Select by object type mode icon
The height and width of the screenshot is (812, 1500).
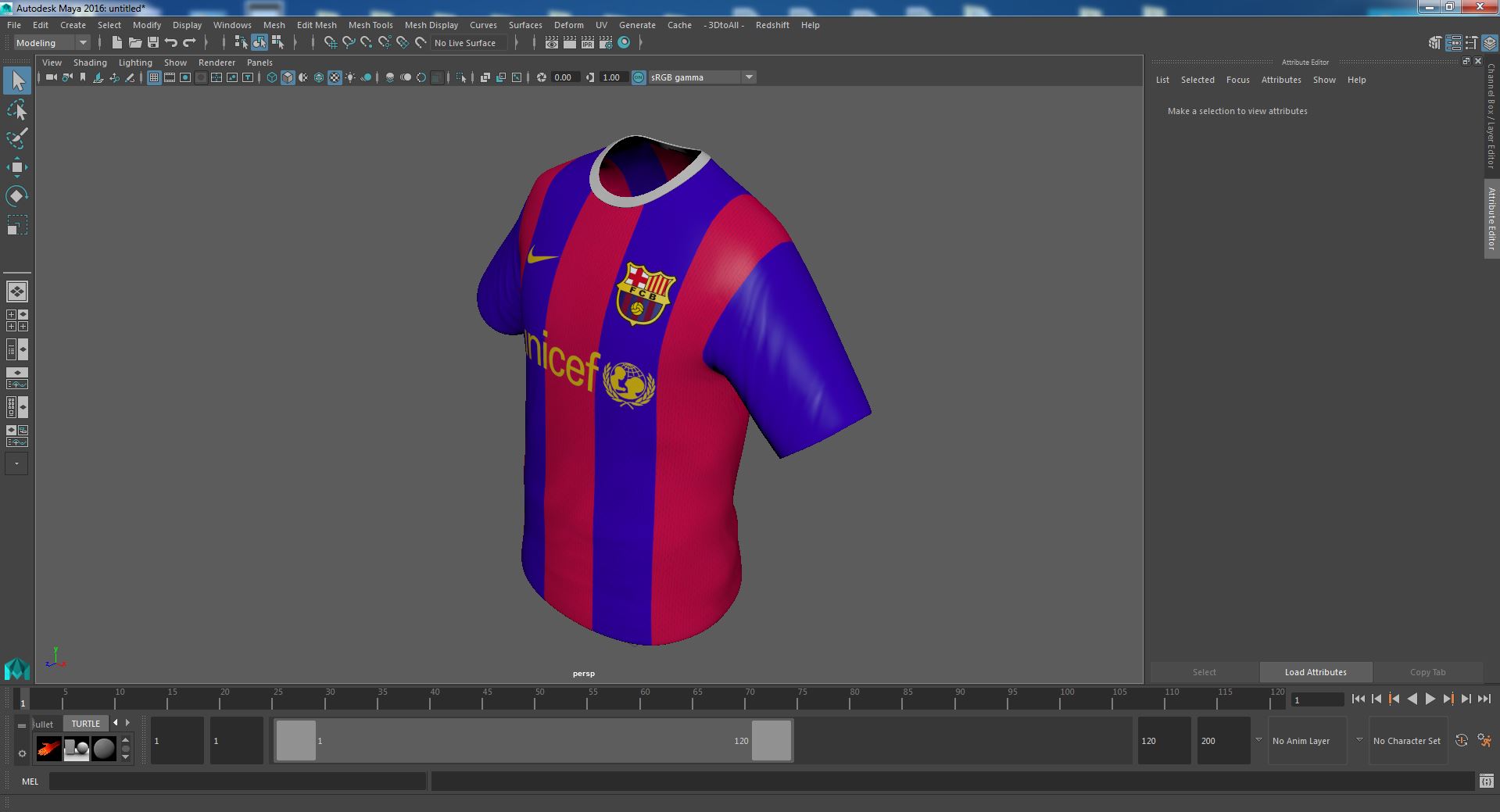pos(260,43)
